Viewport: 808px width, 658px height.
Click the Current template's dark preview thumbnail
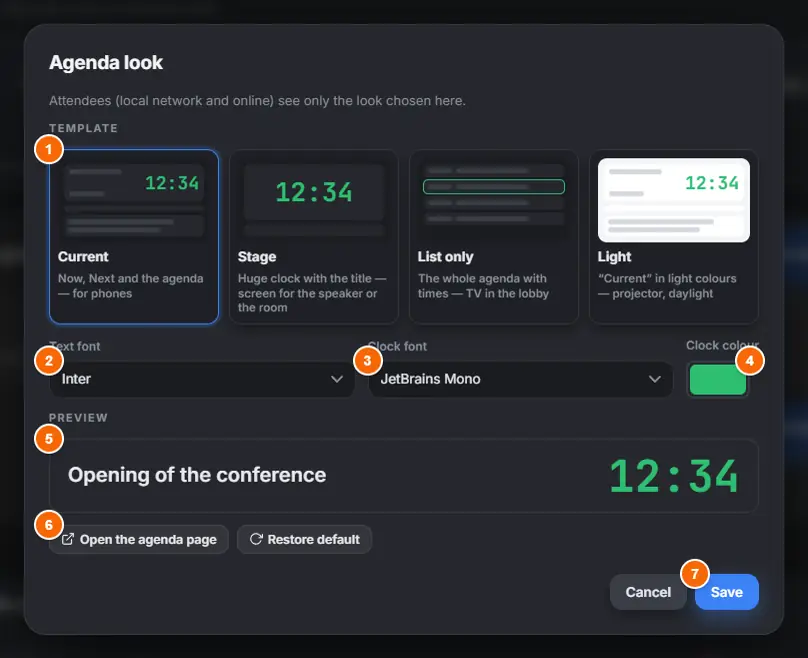[x=134, y=198]
